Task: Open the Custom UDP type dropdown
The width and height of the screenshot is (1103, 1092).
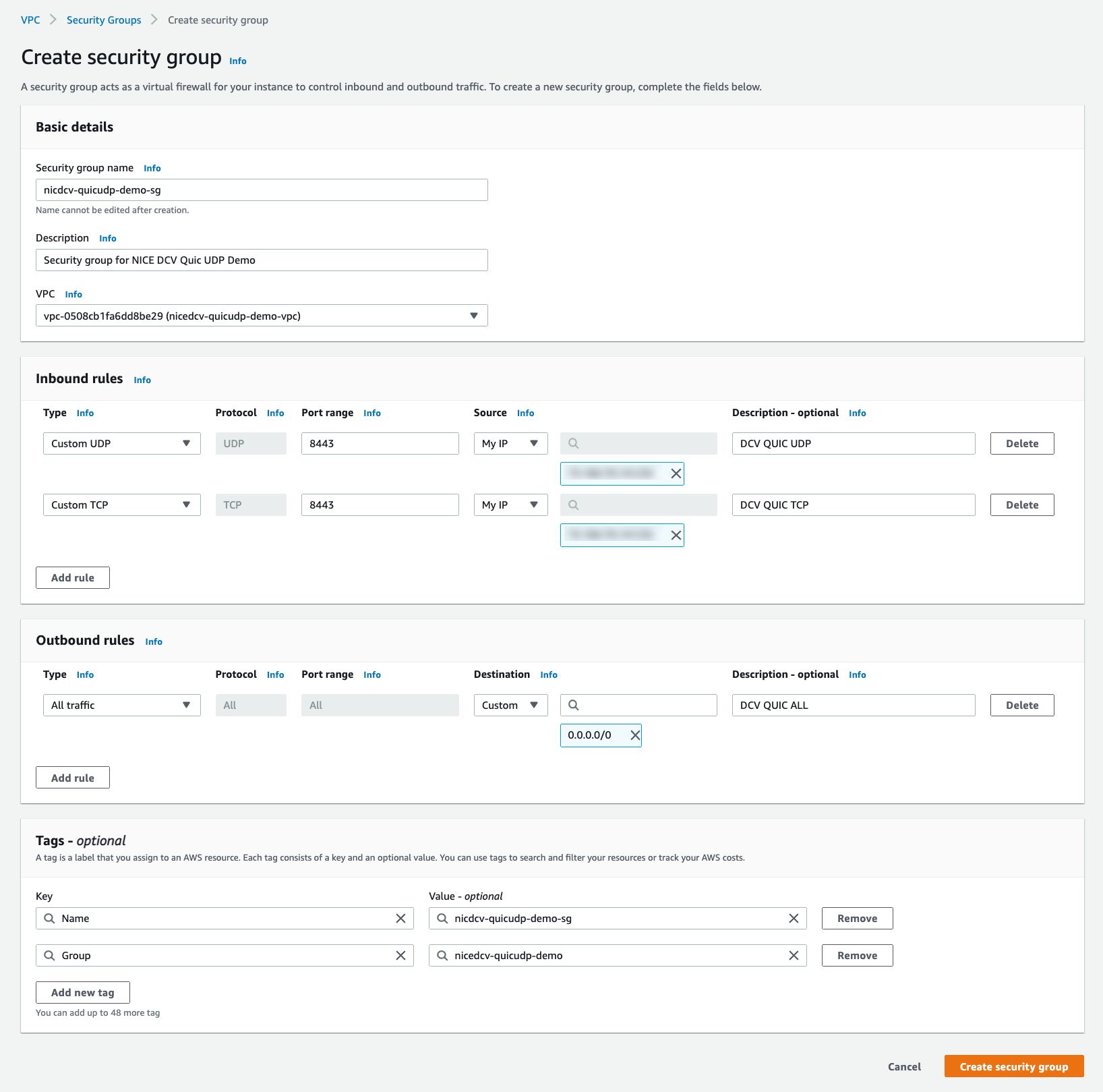Action: click(121, 443)
